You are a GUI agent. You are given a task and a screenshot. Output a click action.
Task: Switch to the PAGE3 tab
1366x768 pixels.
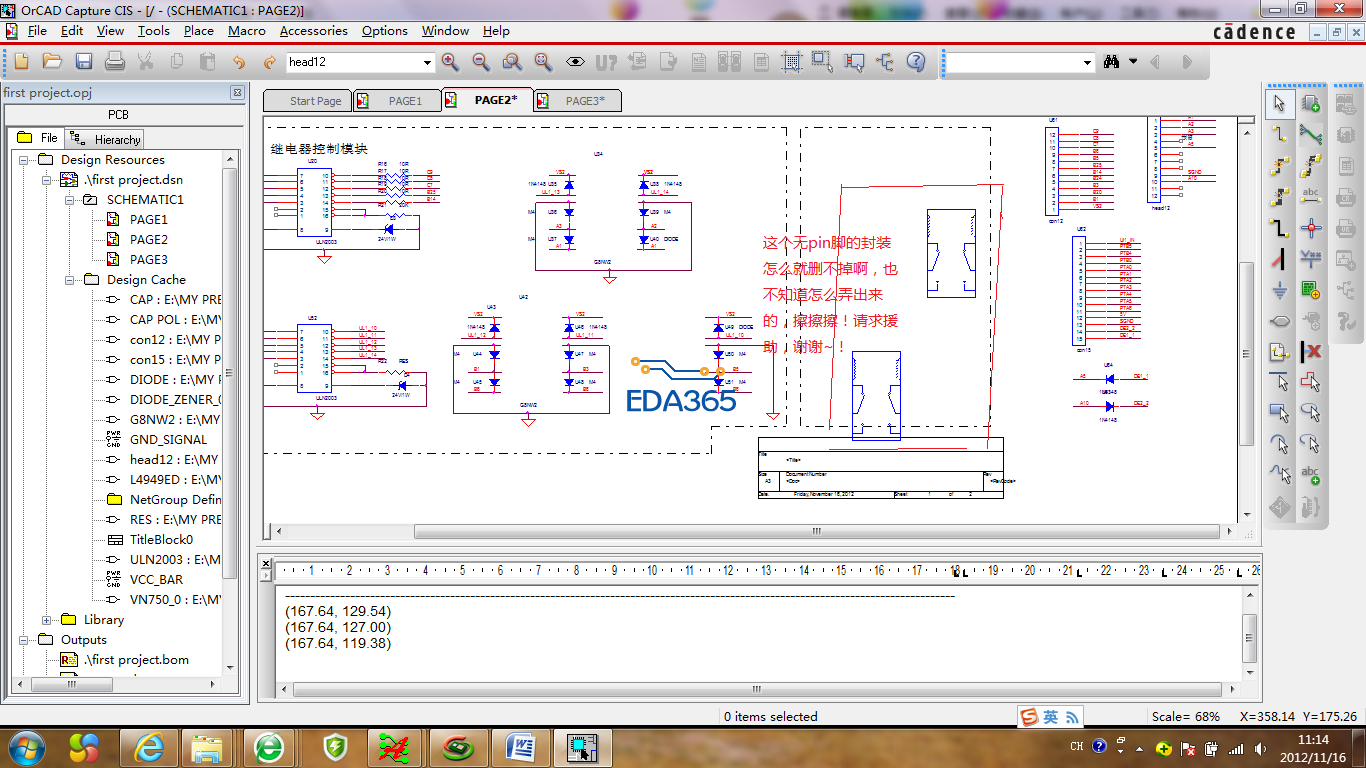coord(584,101)
